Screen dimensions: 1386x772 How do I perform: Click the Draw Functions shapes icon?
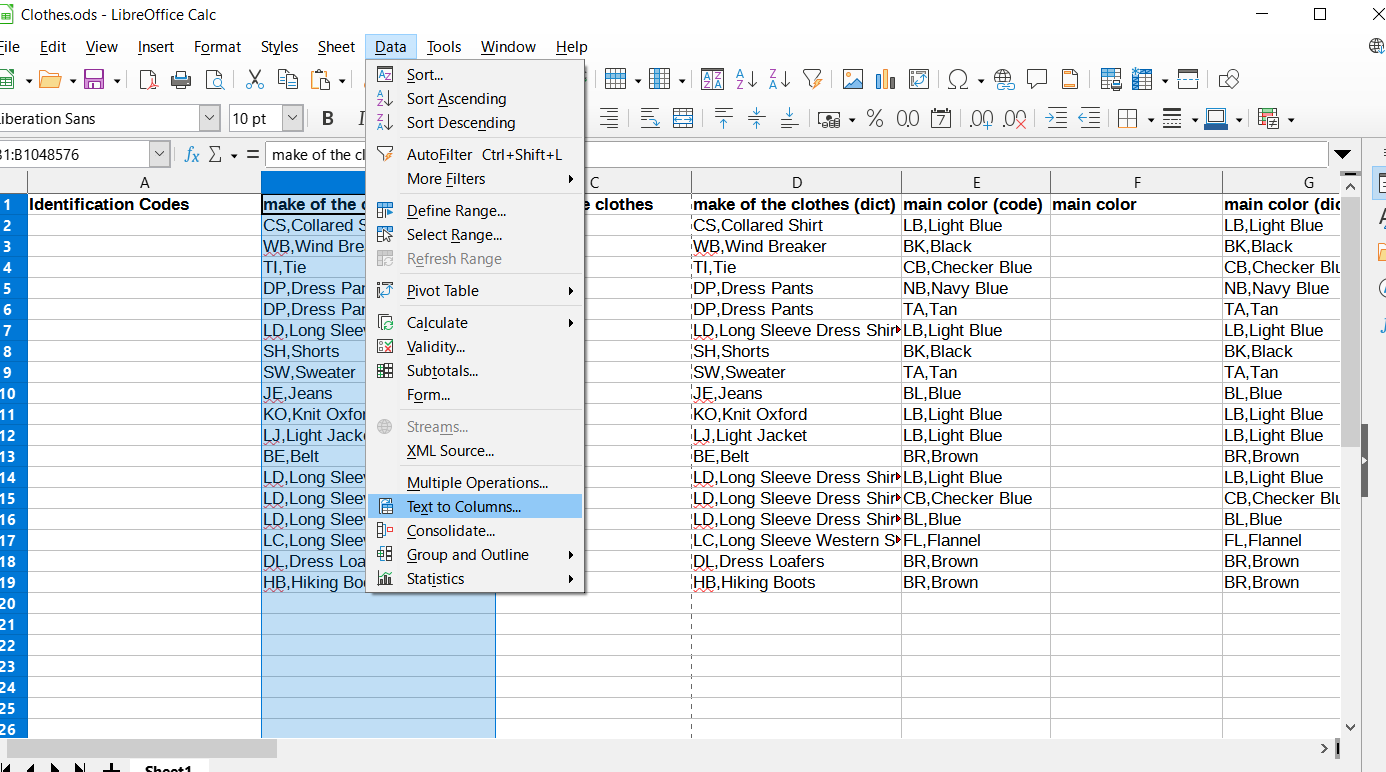tap(1229, 80)
